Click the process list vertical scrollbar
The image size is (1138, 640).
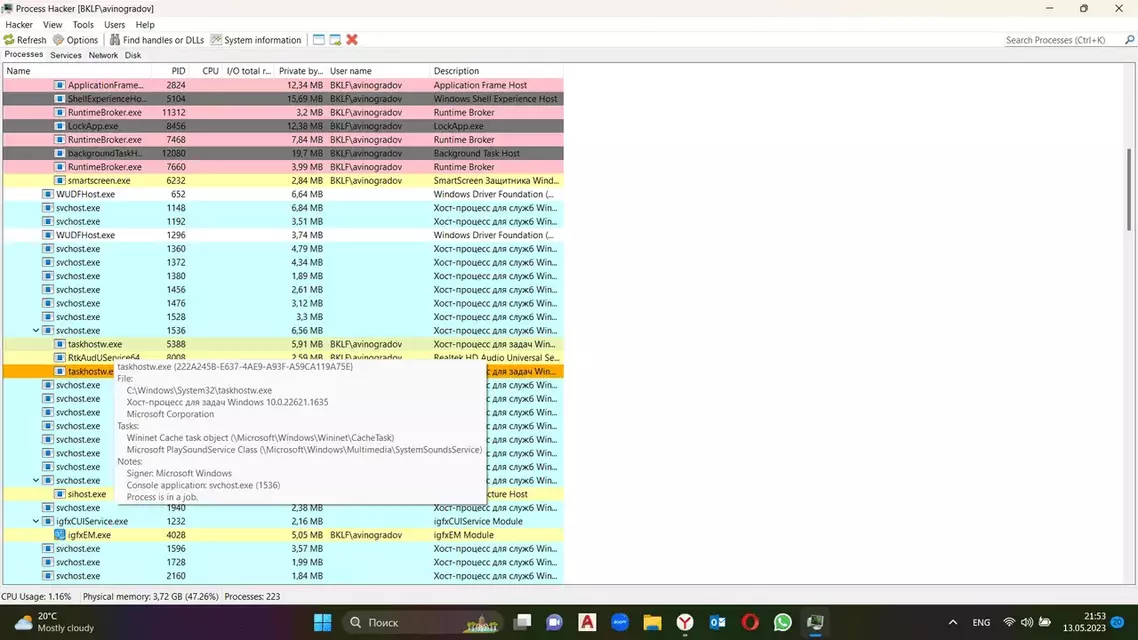click(1129, 189)
